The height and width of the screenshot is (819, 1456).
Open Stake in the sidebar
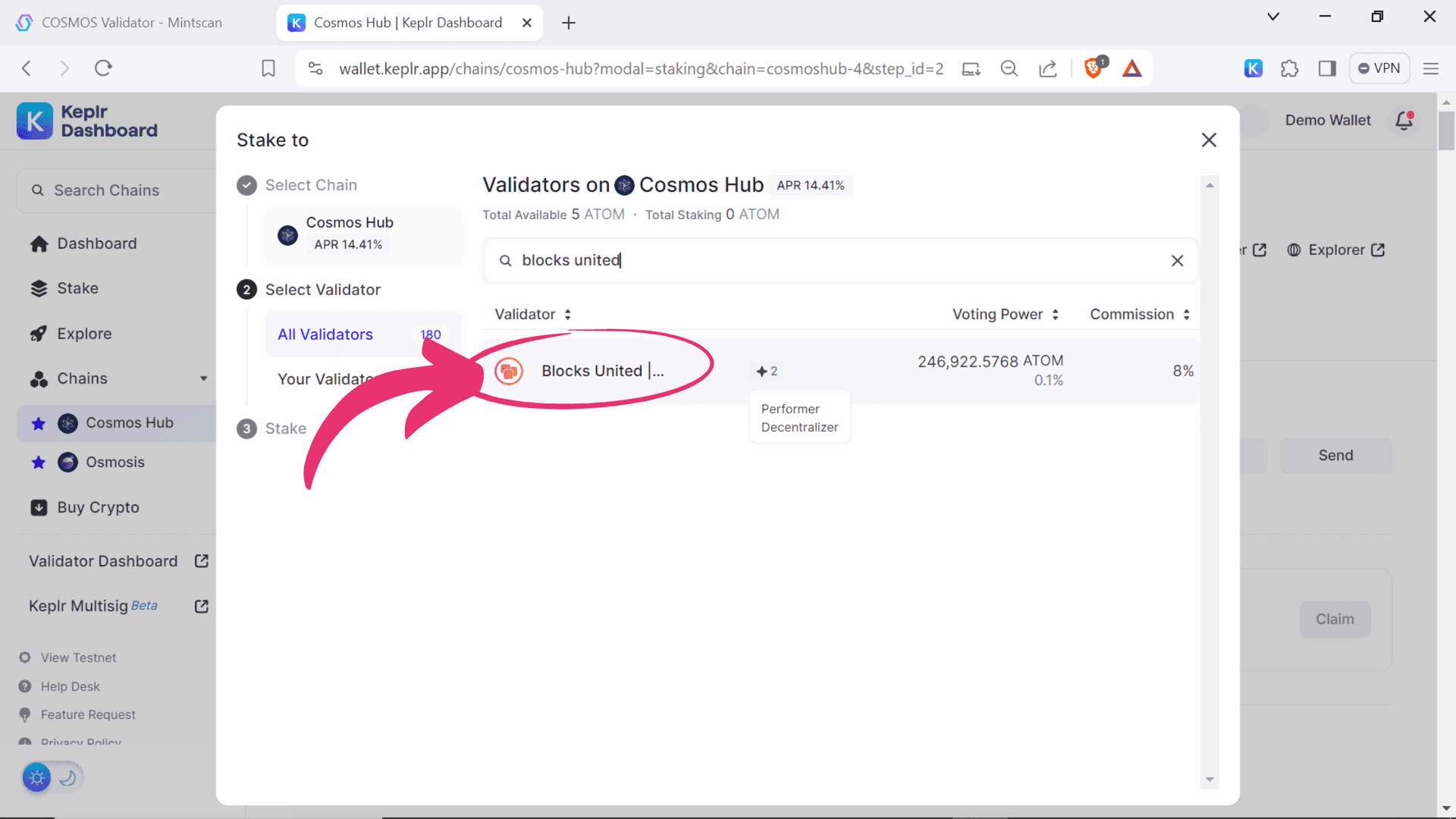(x=64, y=288)
